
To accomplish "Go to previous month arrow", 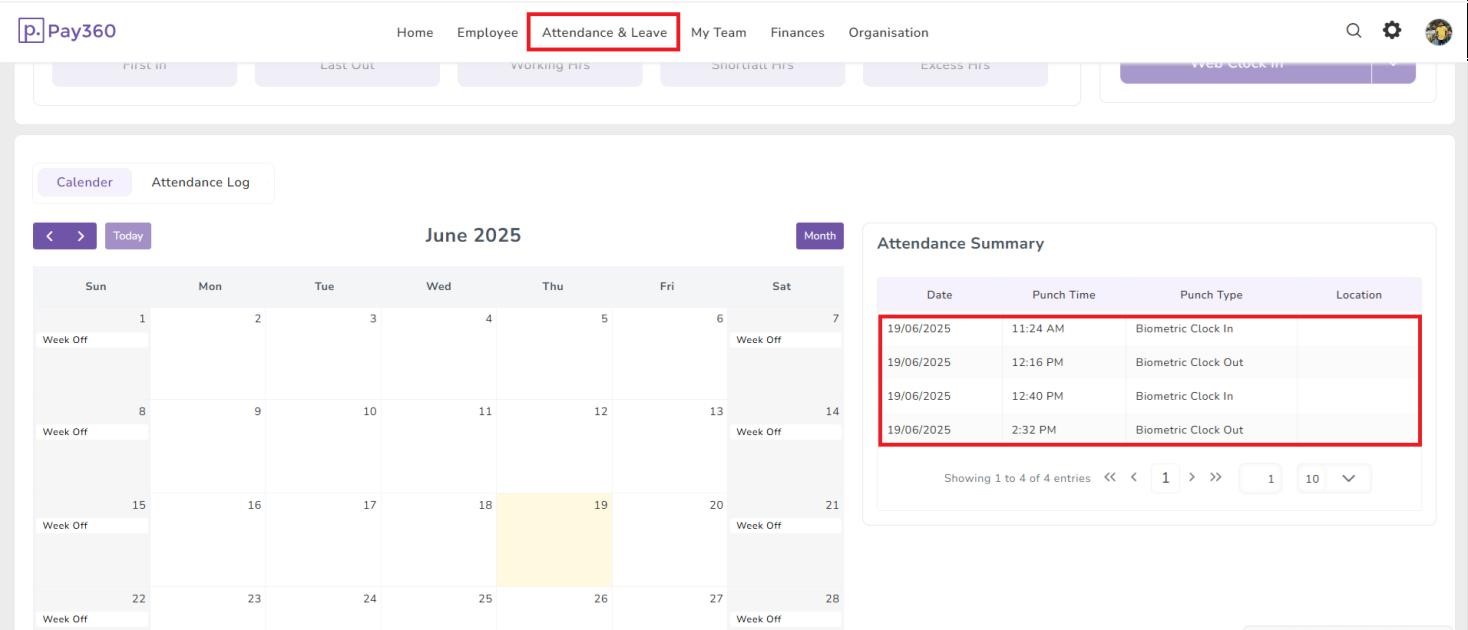I will (50, 236).
